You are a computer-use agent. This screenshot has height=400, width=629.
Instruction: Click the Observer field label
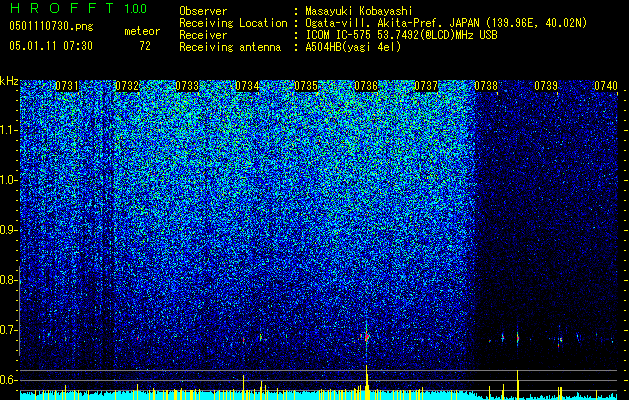tap(203, 11)
